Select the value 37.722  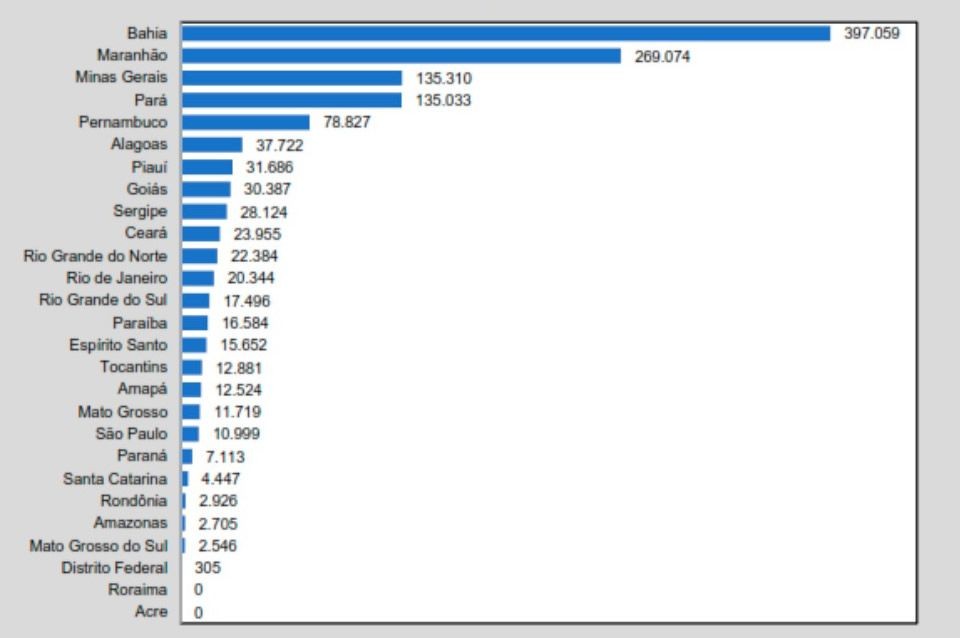pos(280,145)
